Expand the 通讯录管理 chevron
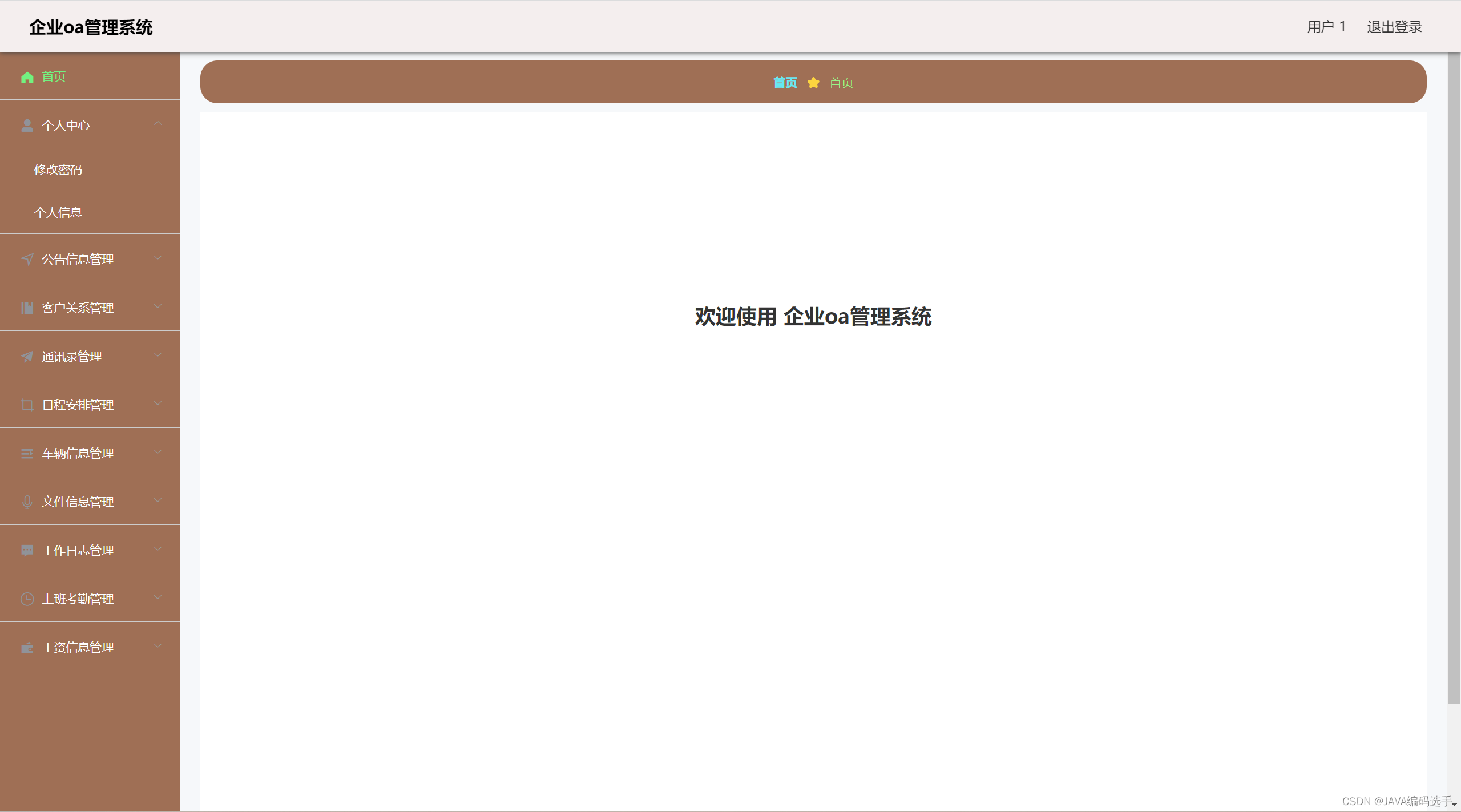Viewport: 1461px width, 812px height. pos(158,355)
